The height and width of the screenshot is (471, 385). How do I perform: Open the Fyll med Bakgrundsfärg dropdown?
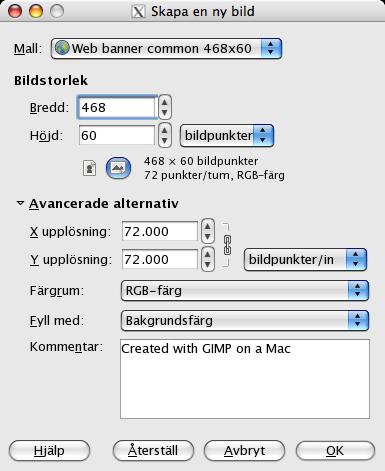(245, 321)
